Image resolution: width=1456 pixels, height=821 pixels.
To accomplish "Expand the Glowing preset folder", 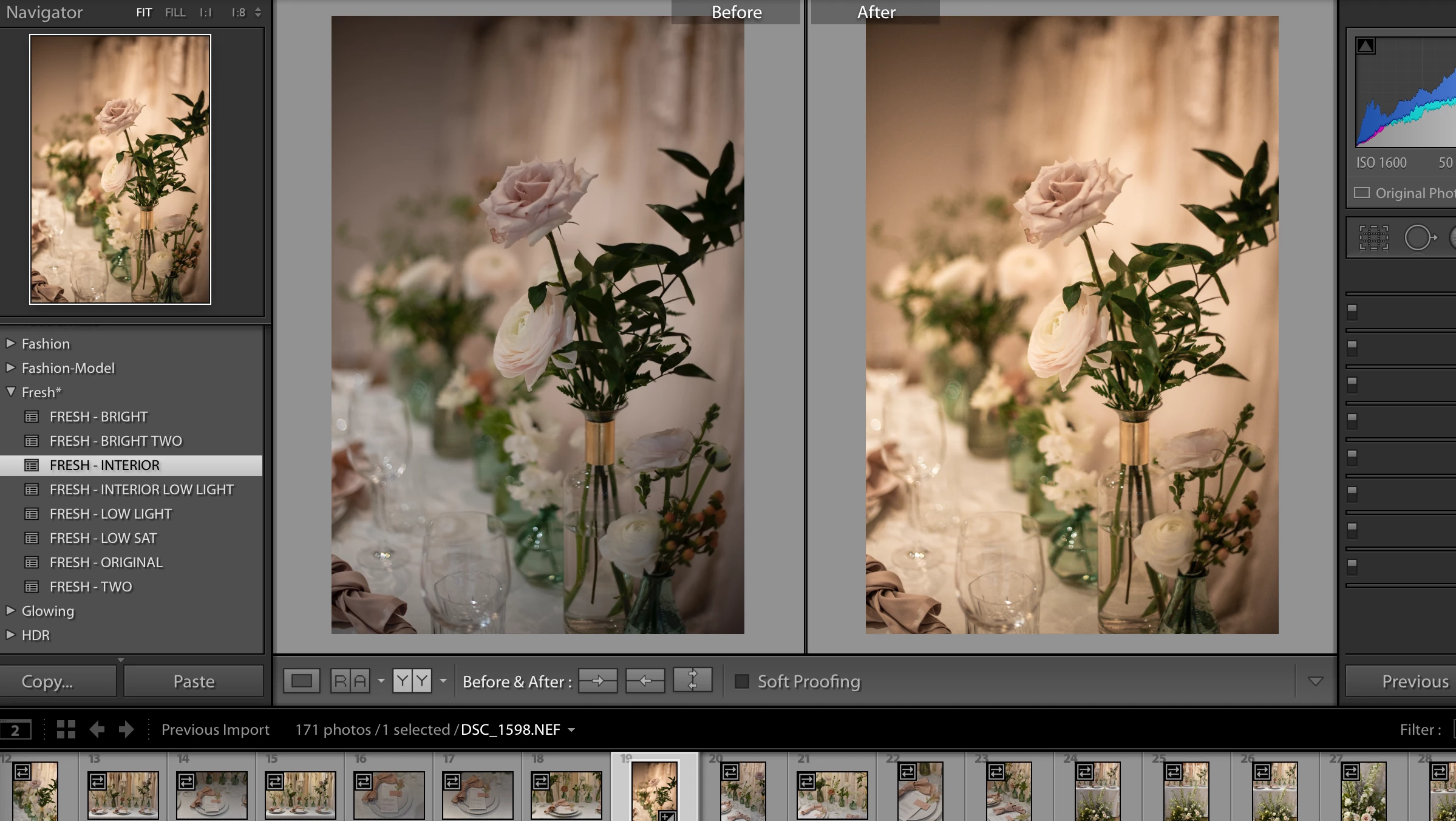I will pos(10,611).
